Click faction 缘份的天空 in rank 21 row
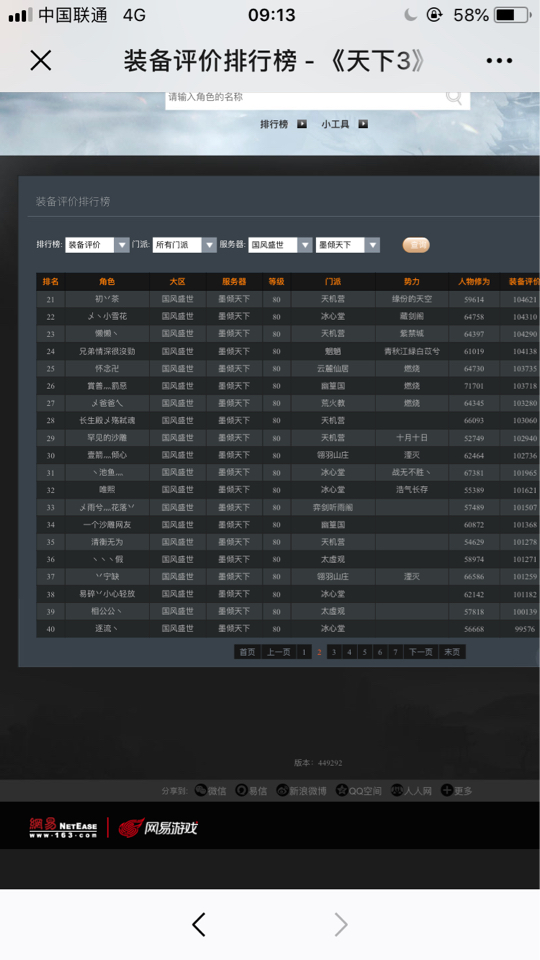540x960 pixels. 412,299
